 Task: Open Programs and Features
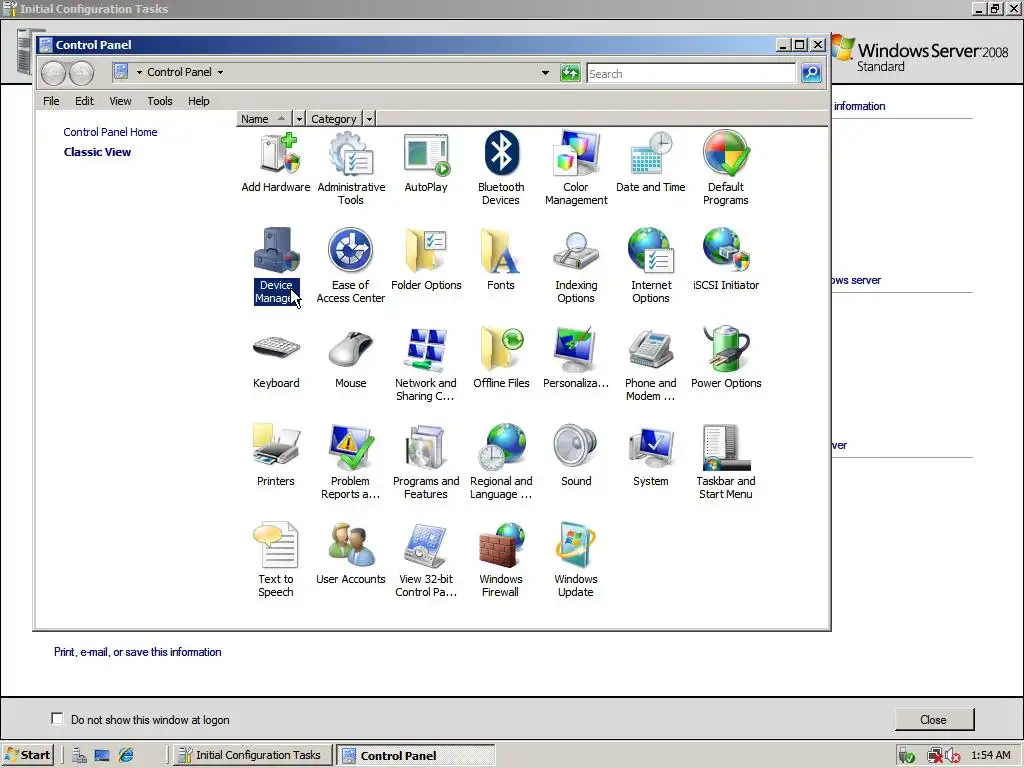coord(426,462)
